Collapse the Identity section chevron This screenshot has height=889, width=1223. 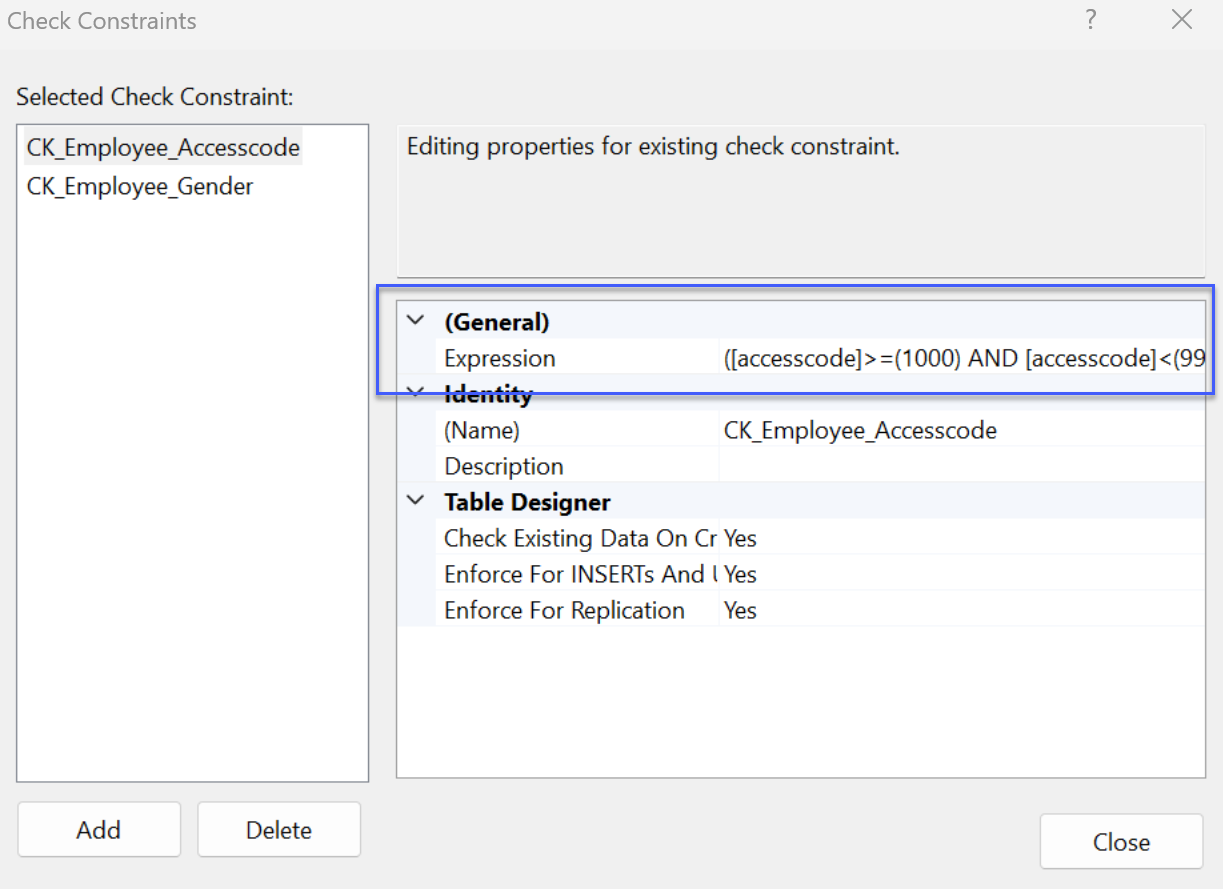point(416,394)
